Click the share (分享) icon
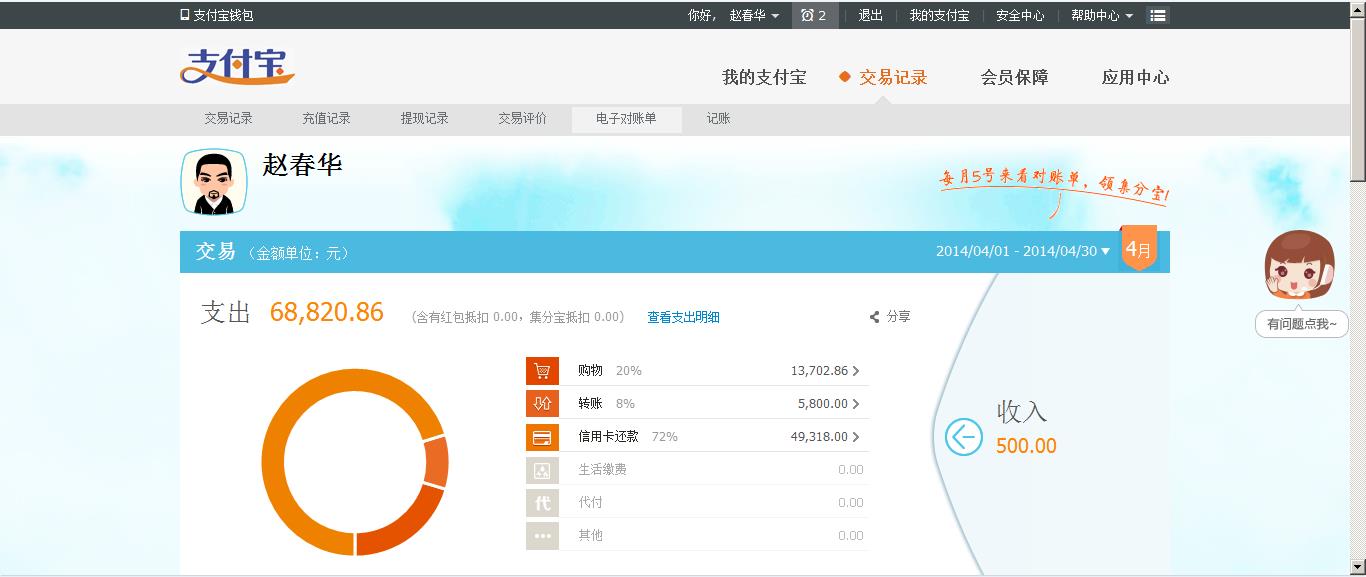 coord(875,317)
